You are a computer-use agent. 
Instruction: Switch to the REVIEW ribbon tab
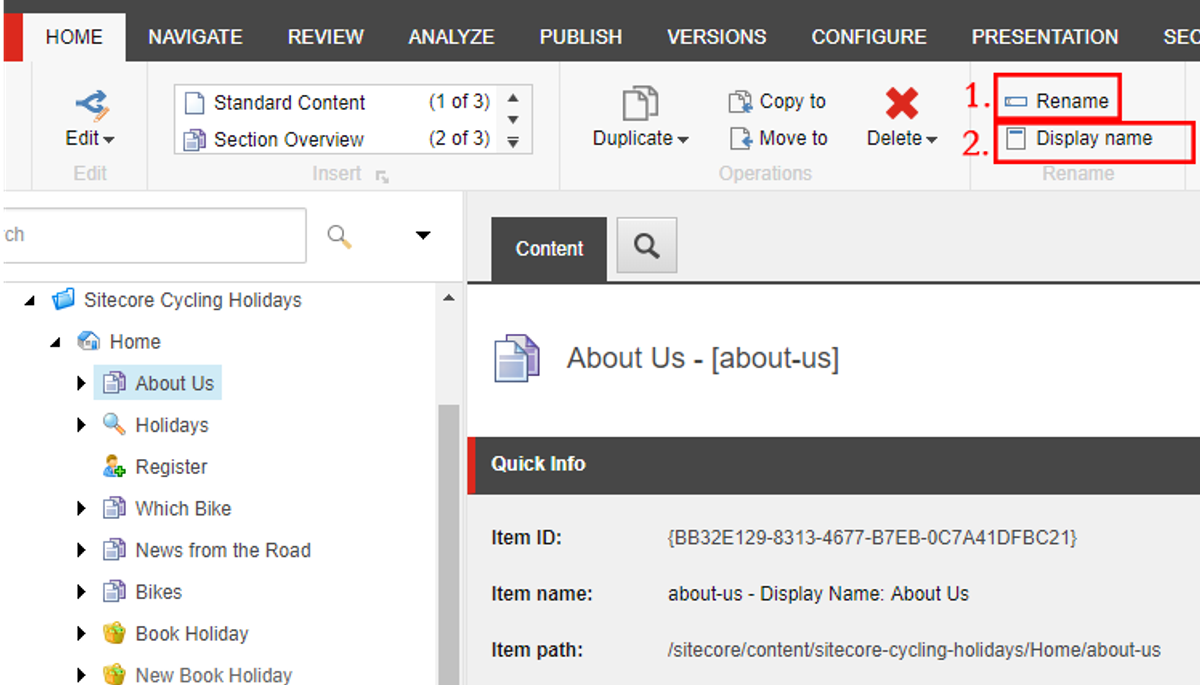pyautogui.click(x=325, y=37)
